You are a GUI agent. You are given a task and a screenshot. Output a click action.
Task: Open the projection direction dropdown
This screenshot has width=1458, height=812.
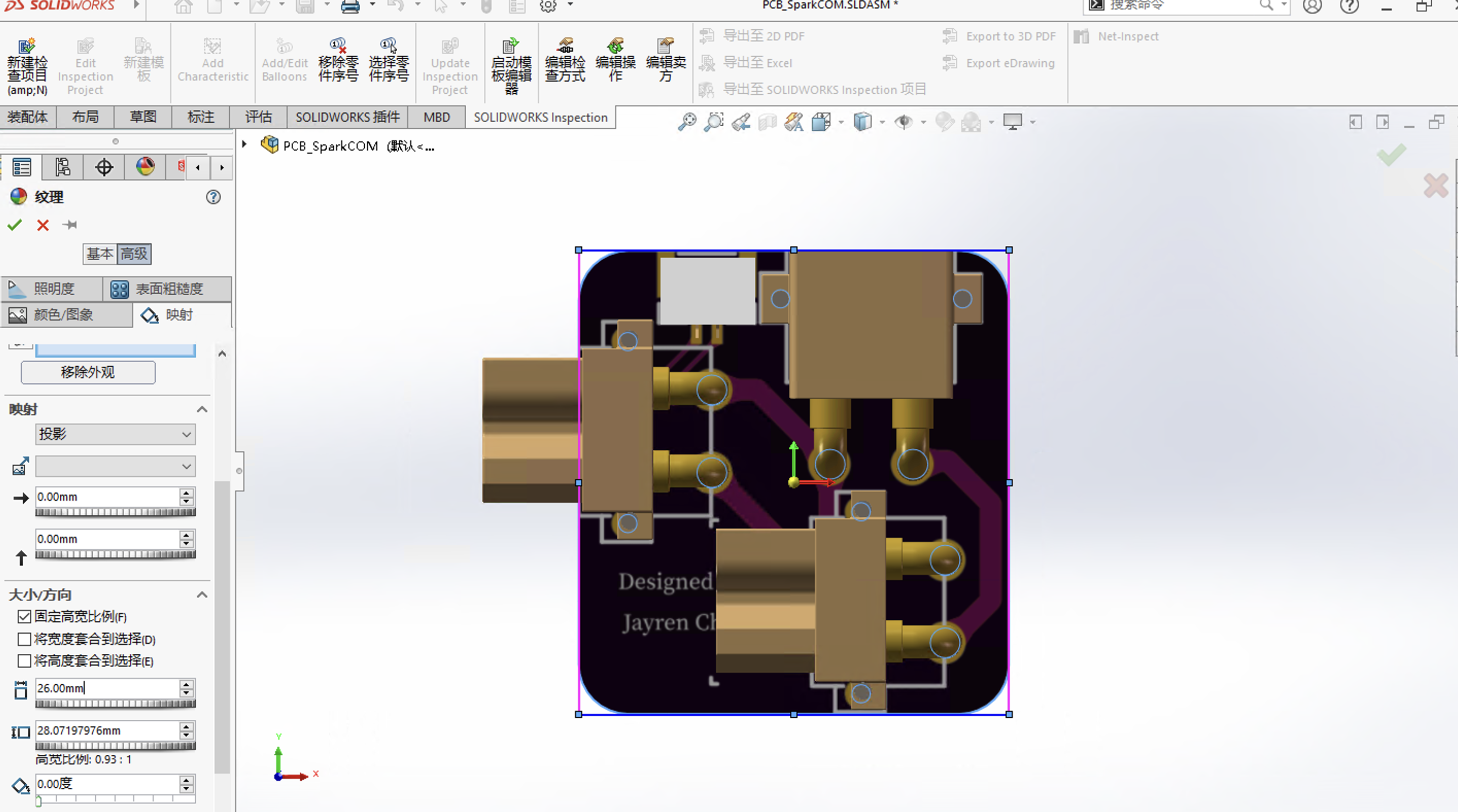[x=115, y=466]
